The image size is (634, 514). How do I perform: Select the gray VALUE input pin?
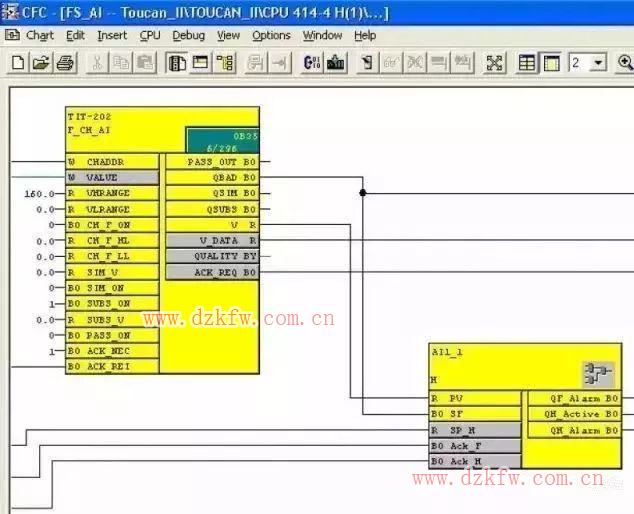point(112,178)
